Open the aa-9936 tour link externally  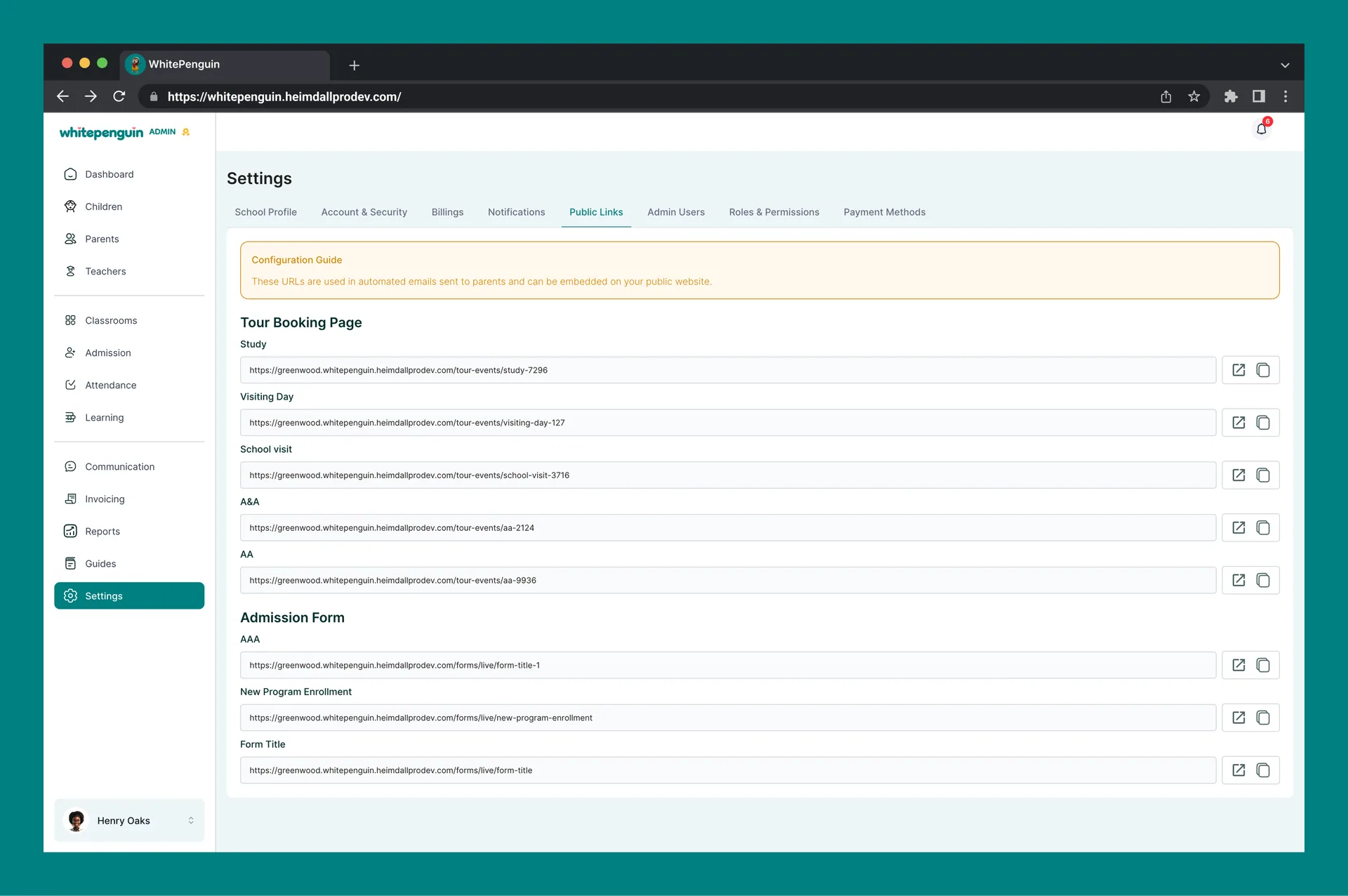point(1238,581)
